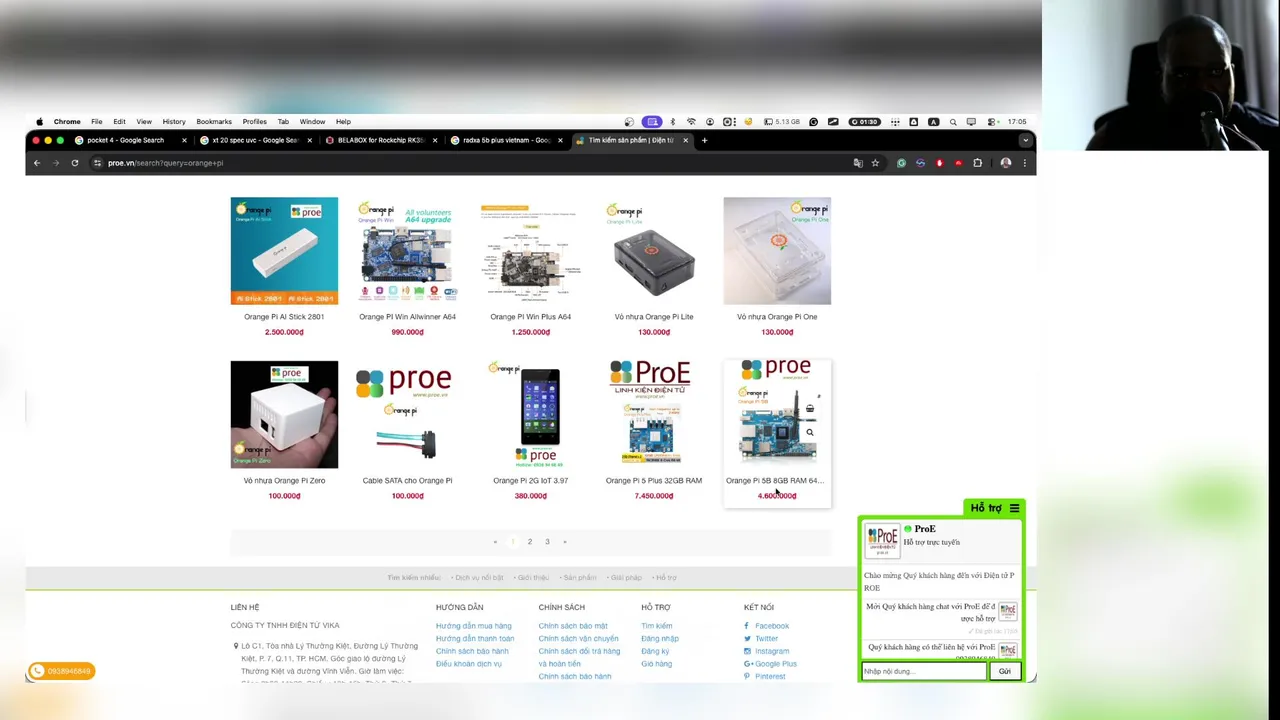Screen dimensions: 1280x720
Task: Click the Facebook icon in footer
Action: [x=747, y=626]
